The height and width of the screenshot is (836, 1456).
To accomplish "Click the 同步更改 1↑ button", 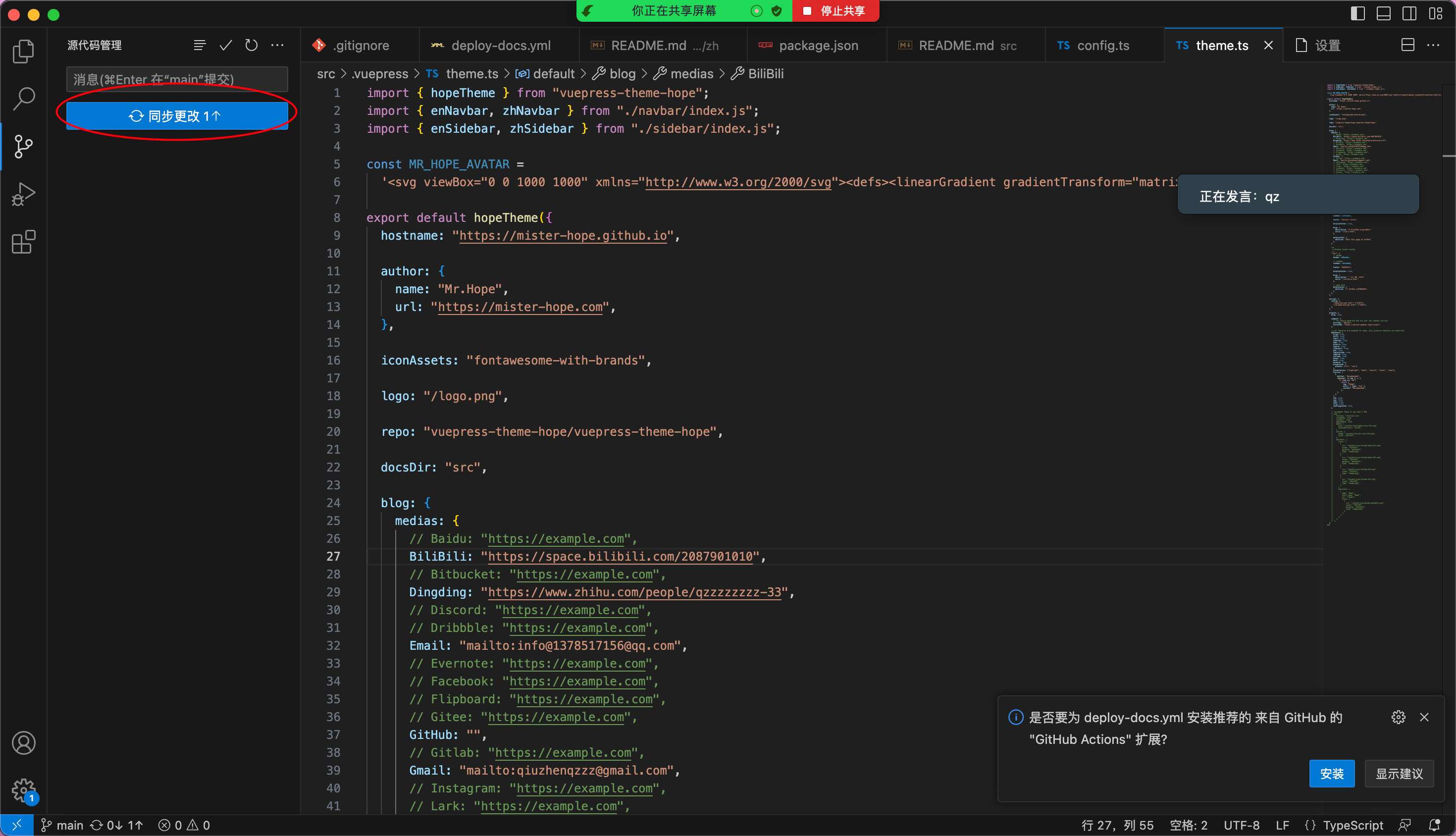I will (x=177, y=116).
